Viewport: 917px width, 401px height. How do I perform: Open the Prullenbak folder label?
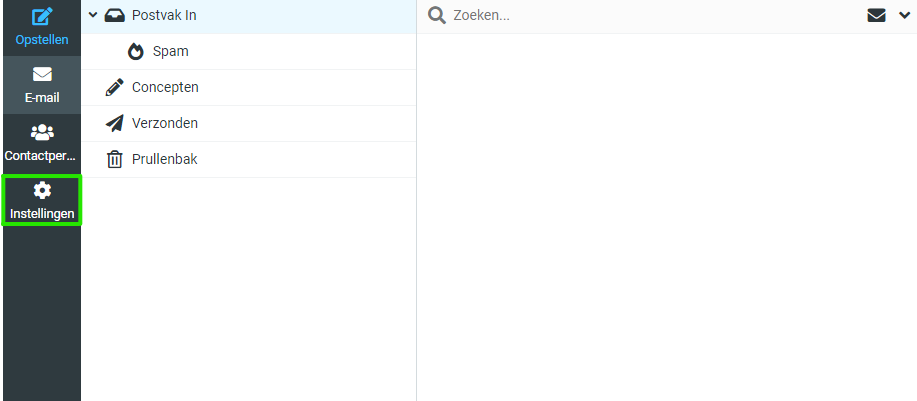coord(165,159)
